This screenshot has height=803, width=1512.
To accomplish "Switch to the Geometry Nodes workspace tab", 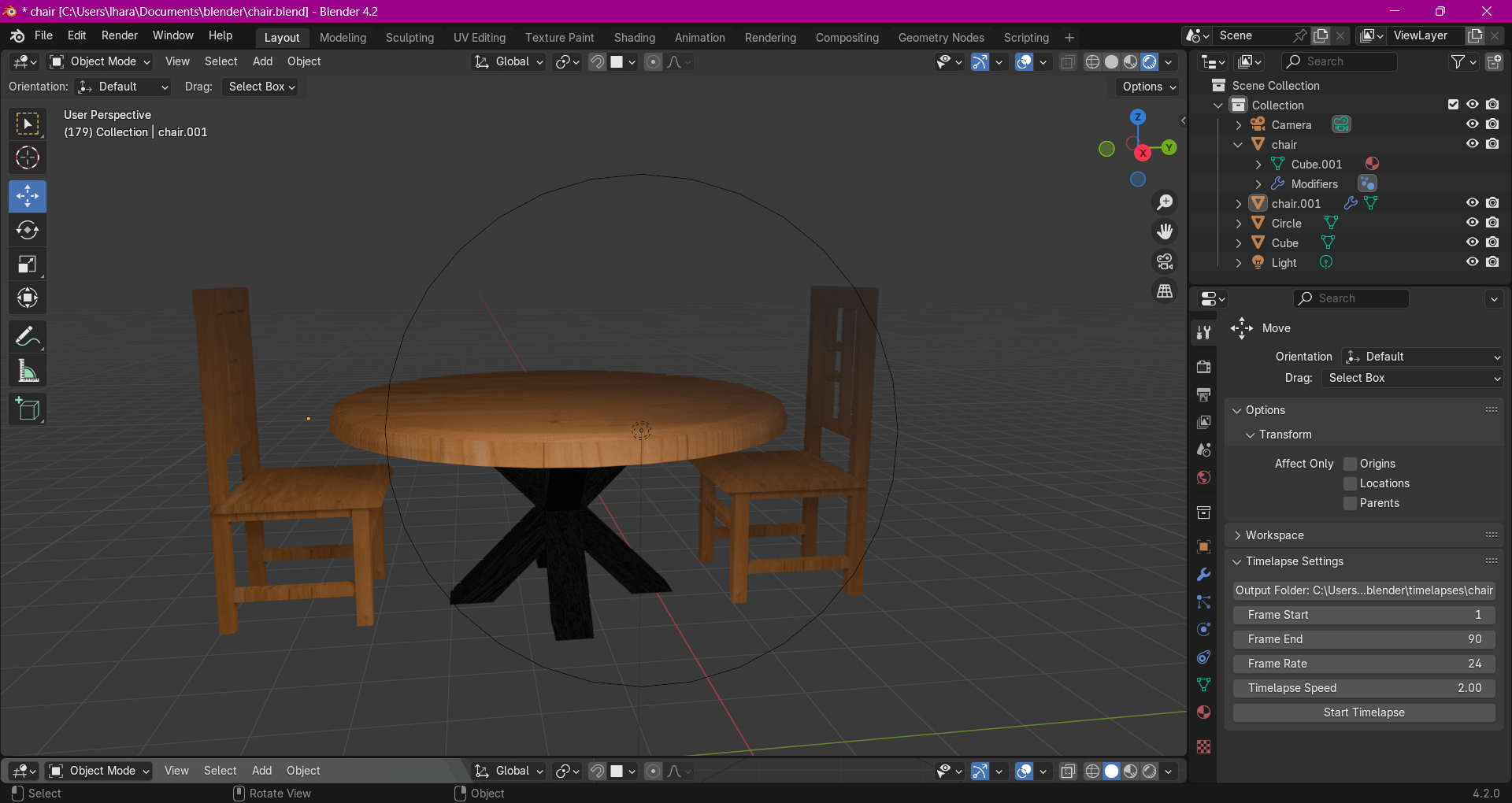I will pyautogui.click(x=941, y=38).
